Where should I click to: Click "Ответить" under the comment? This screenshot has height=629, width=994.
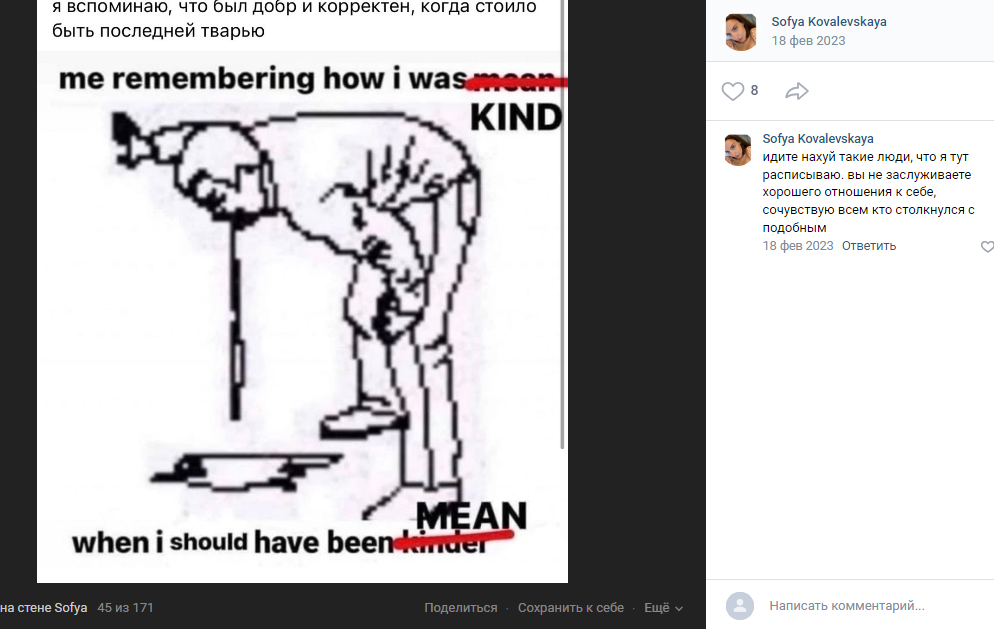pyautogui.click(x=868, y=246)
